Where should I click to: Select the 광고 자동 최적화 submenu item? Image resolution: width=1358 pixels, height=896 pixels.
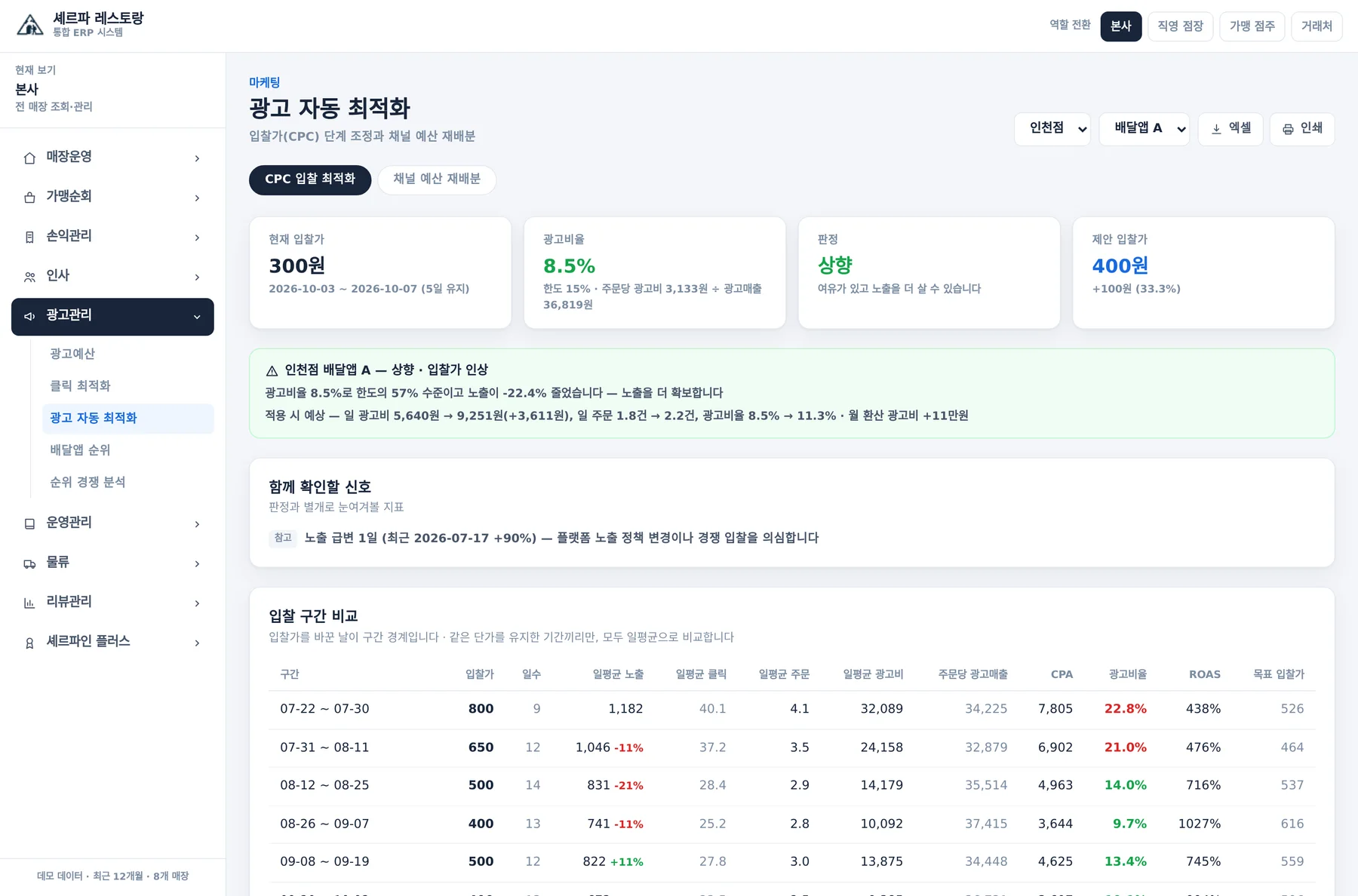tap(128, 419)
